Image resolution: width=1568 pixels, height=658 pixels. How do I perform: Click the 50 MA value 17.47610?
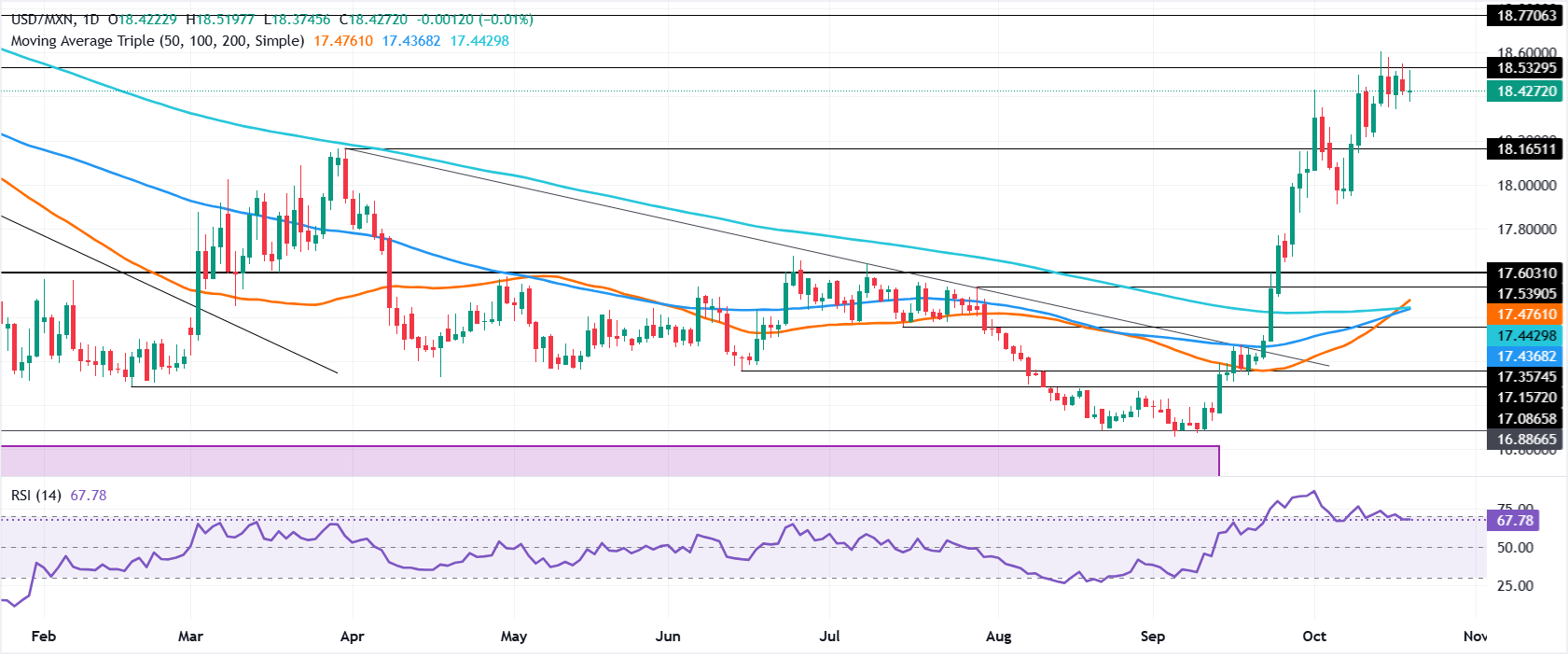[x=343, y=41]
